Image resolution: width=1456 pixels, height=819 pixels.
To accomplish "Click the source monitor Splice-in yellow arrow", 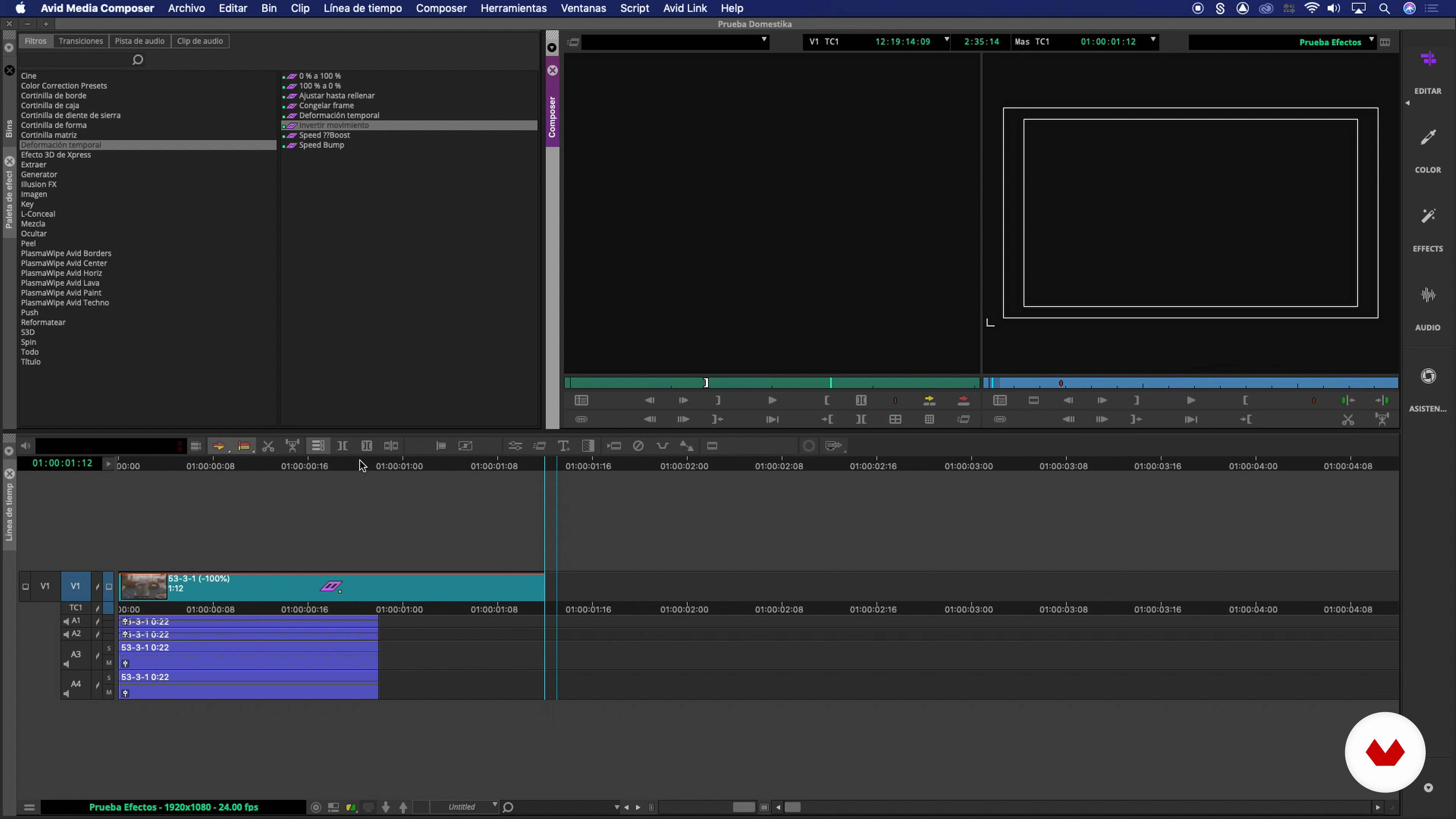I will (929, 401).
